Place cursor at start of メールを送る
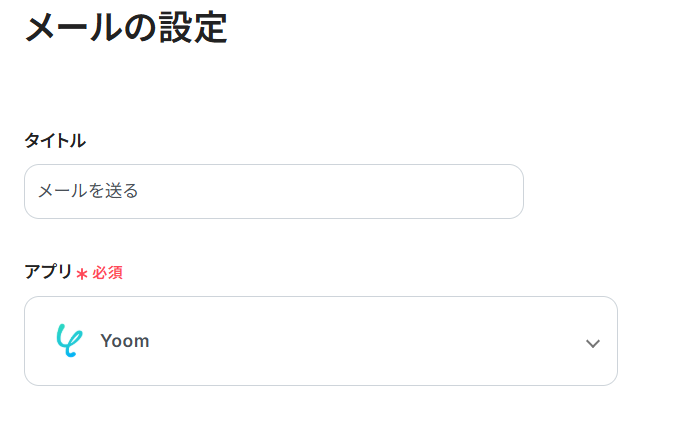Screen dimensions: 673x436 coord(39,191)
